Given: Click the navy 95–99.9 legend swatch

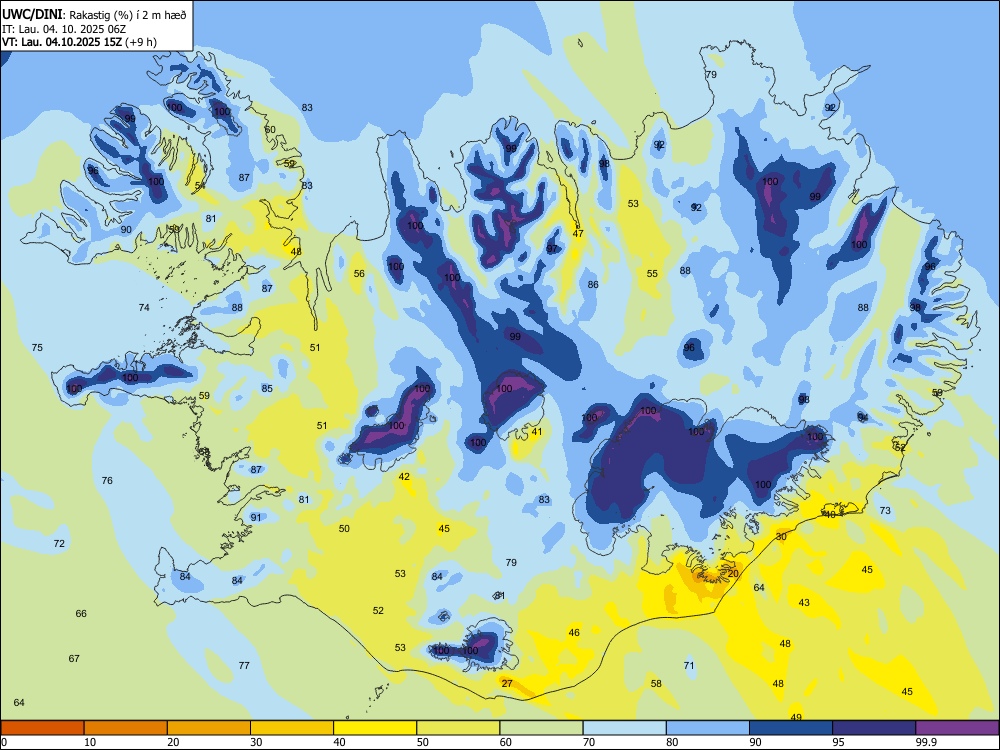Looking at the screenshot, I should tap(874, 728).
